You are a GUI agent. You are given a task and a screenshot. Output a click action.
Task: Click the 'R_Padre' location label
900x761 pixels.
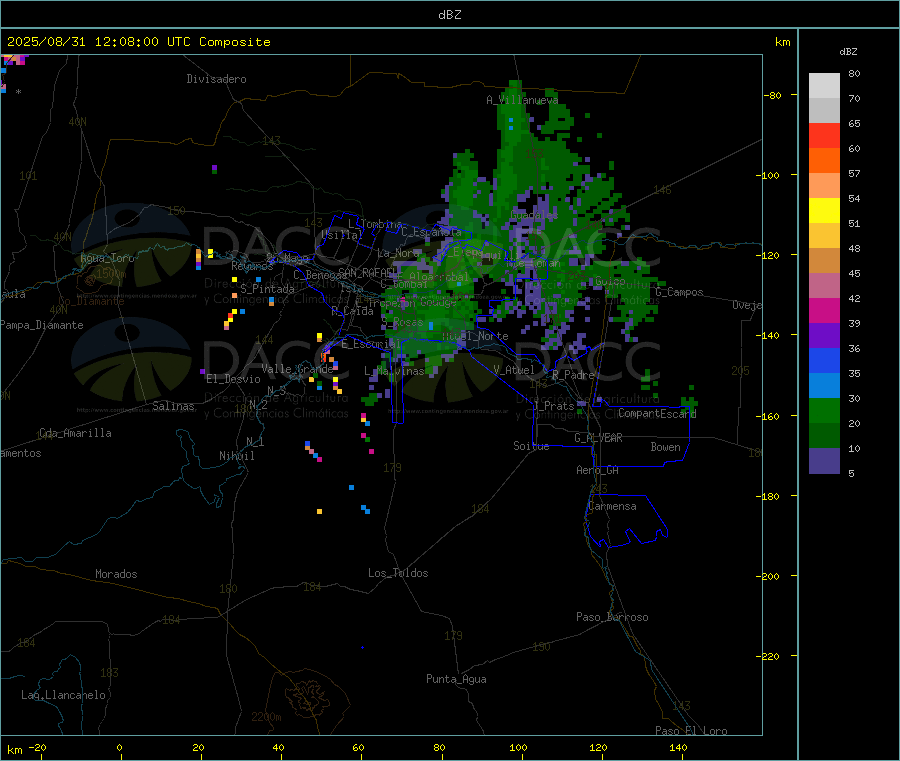coord(573,375)
